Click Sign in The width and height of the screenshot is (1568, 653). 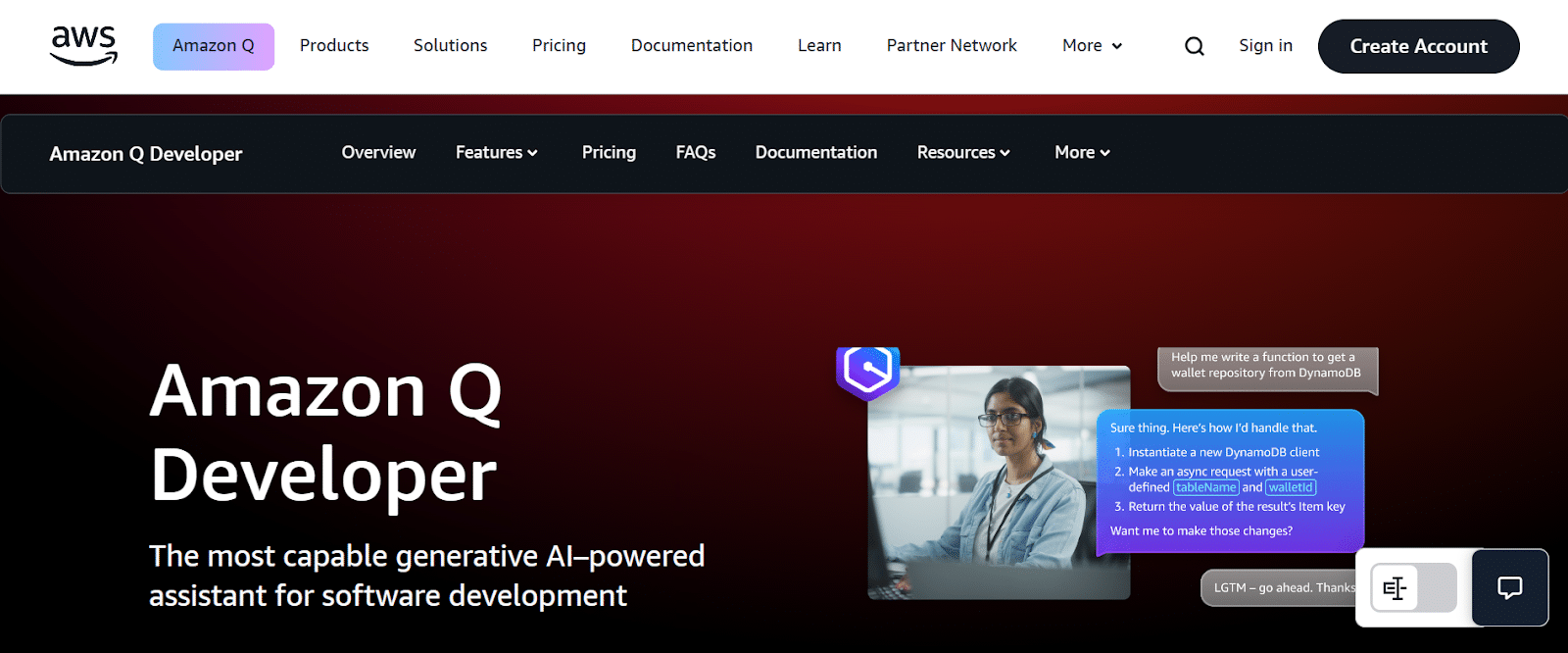(x=1265, y=46)
